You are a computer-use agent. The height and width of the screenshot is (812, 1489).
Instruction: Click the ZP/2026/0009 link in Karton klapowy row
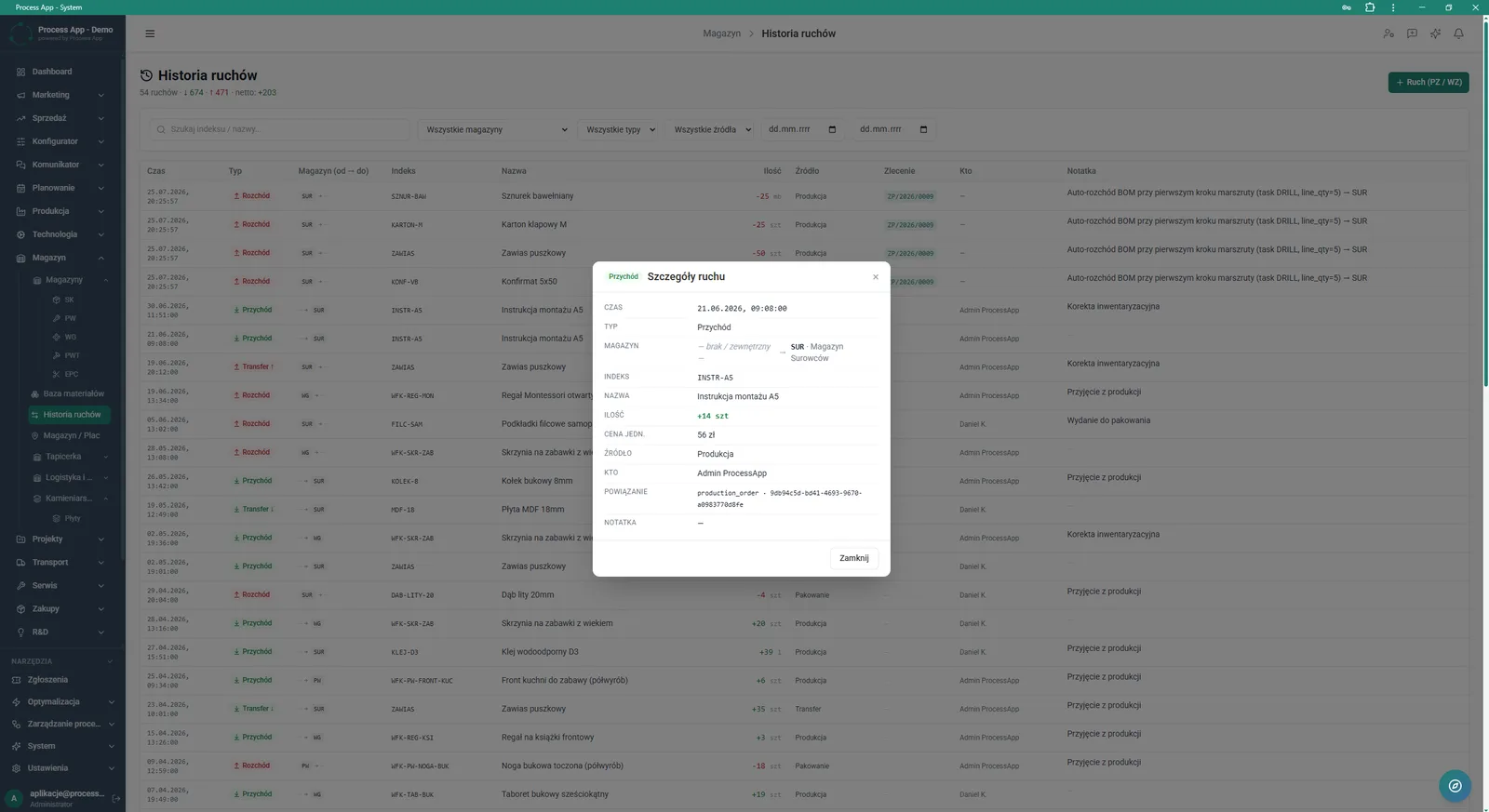910,225
